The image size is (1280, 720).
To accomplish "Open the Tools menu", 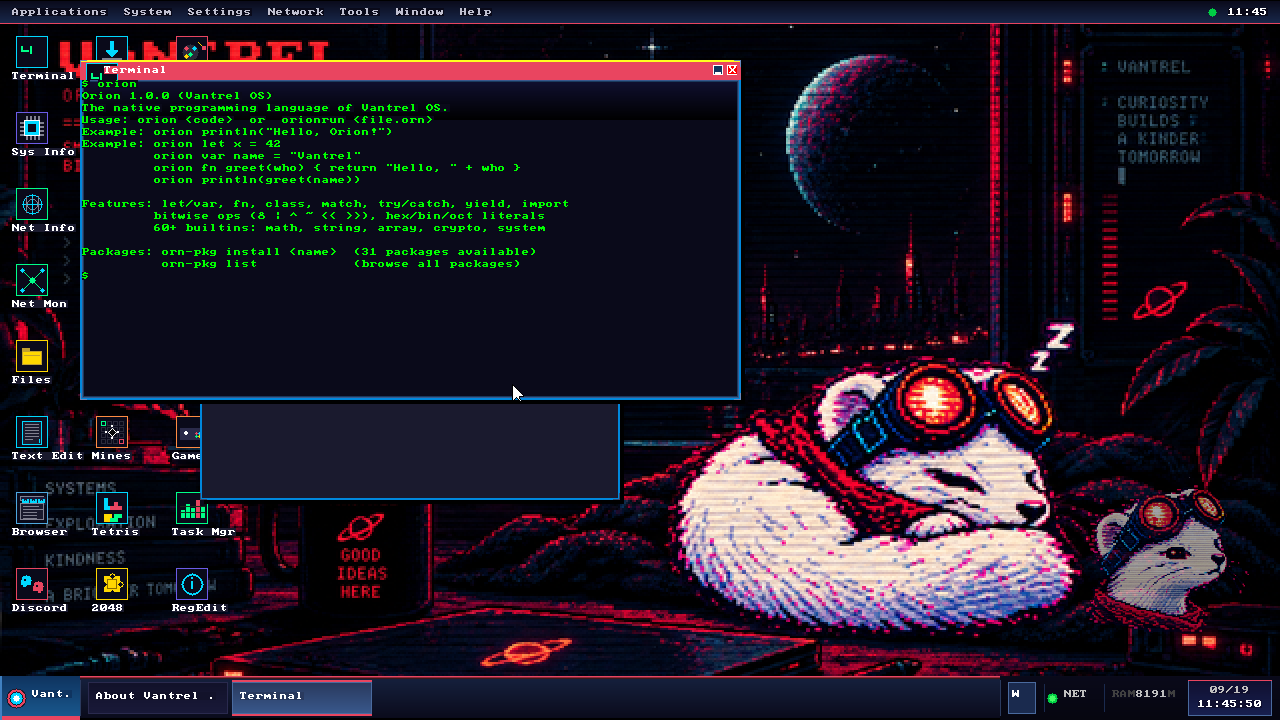I will 359,12.
